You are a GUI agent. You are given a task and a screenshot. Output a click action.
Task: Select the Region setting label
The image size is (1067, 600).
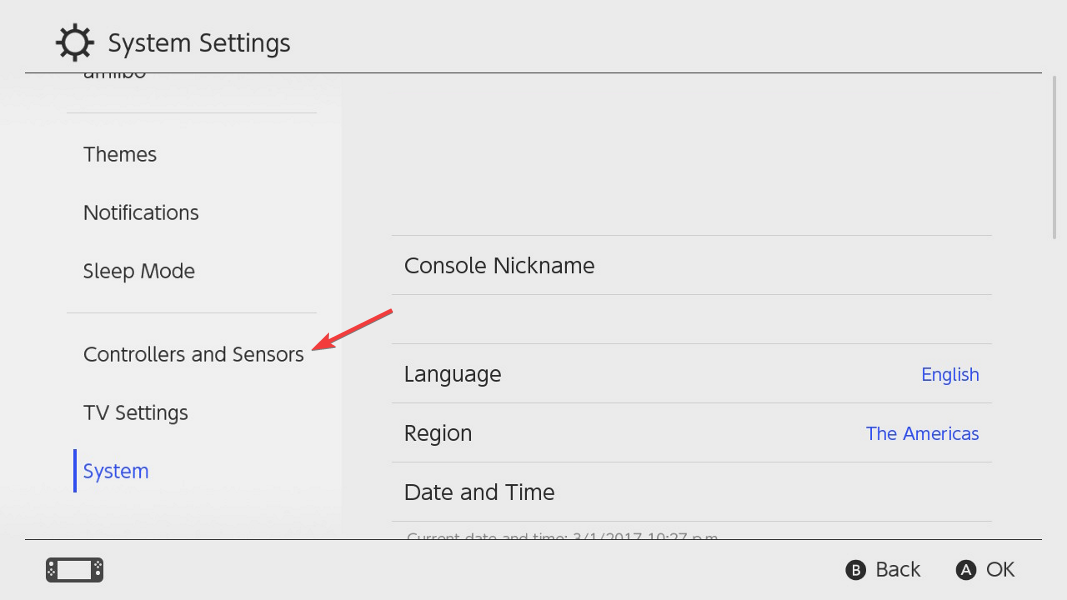point(438,433)
